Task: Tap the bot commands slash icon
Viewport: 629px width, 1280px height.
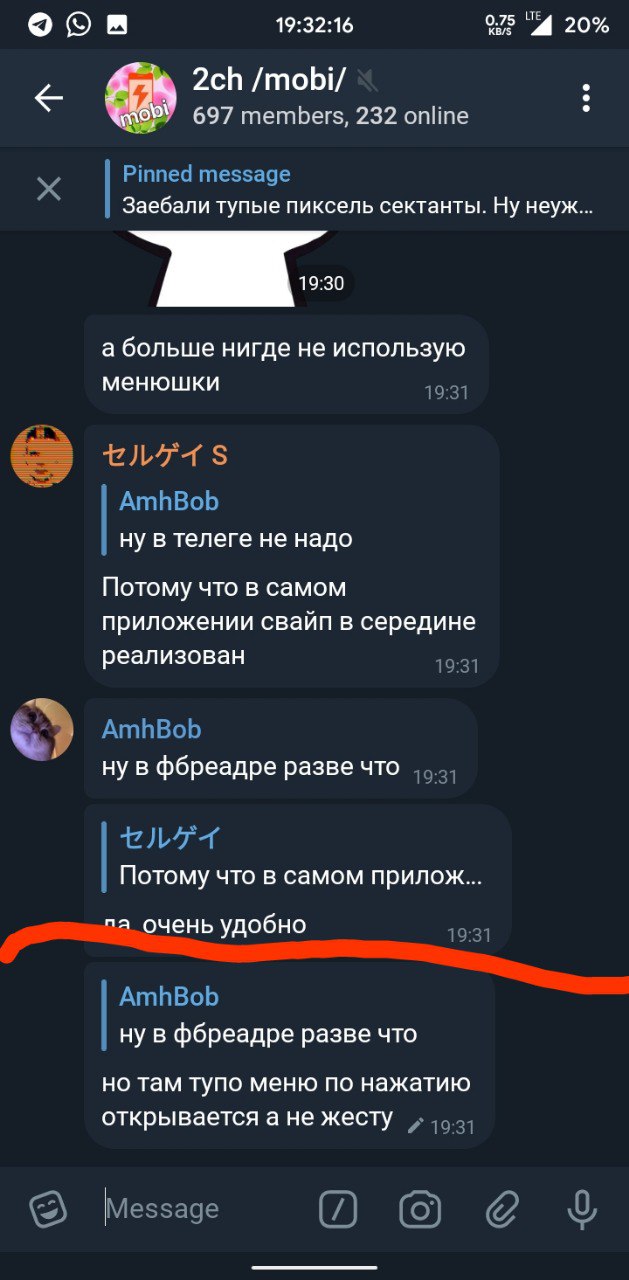Action: click(x=338, y=1210)
